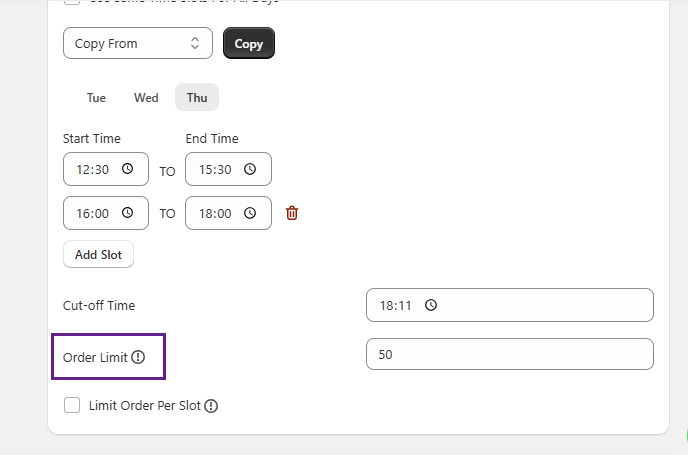Click info icon next to Order Limit
The image size is (688, 455).
click(x=138, y=357)
